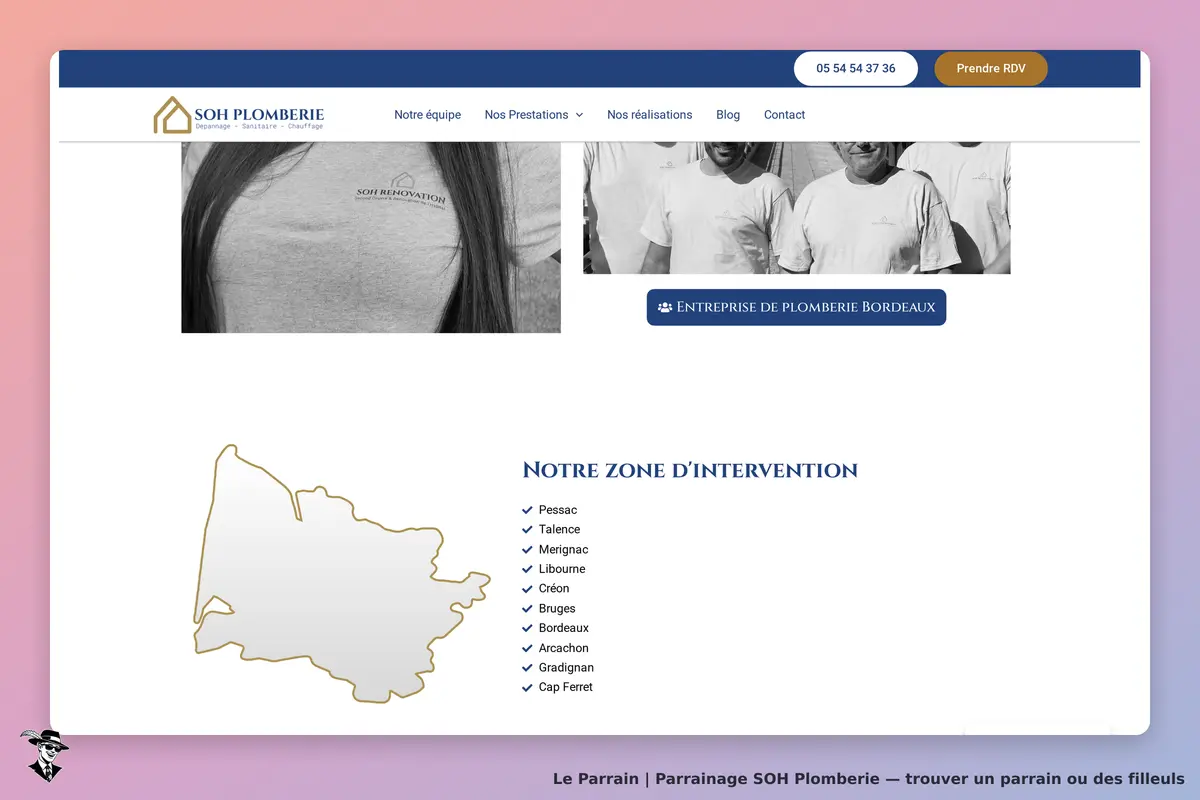This screenshot has width=1200, height=800.
Task: Click the SOH Plomberie brand name text
Action: point(259,114)
